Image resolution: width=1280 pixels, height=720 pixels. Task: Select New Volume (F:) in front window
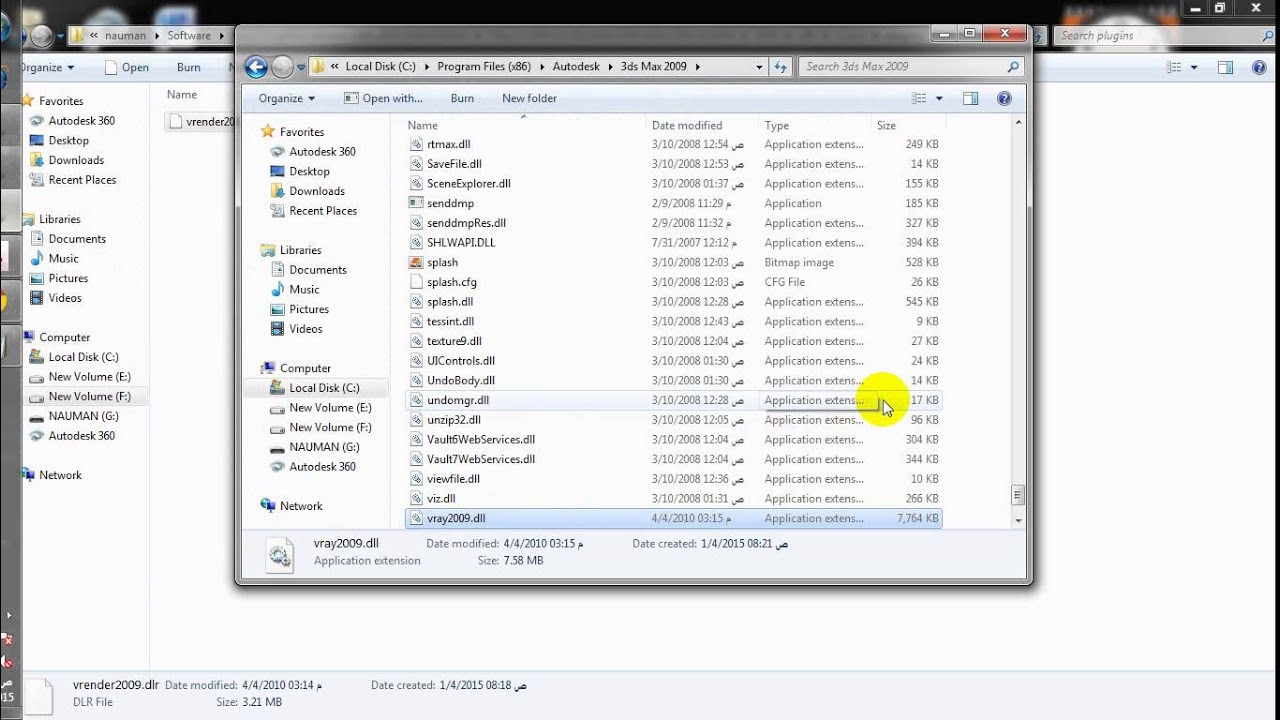(330, 427)
